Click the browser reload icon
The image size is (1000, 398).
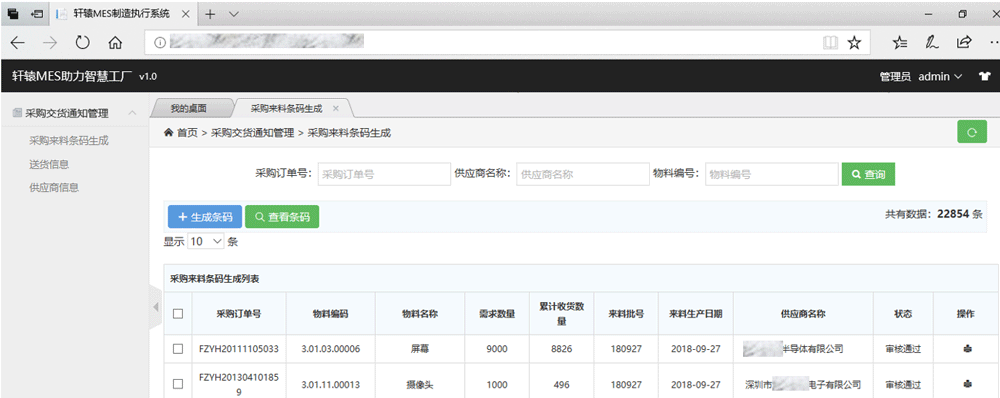coord(83,43)
